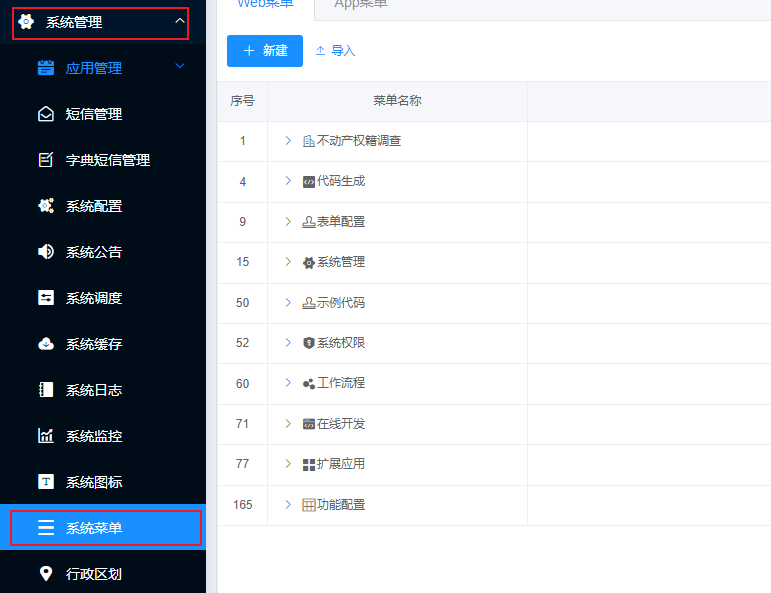Click the 行政区划 location pin icon
771x593 pixels.
[46, 574]
